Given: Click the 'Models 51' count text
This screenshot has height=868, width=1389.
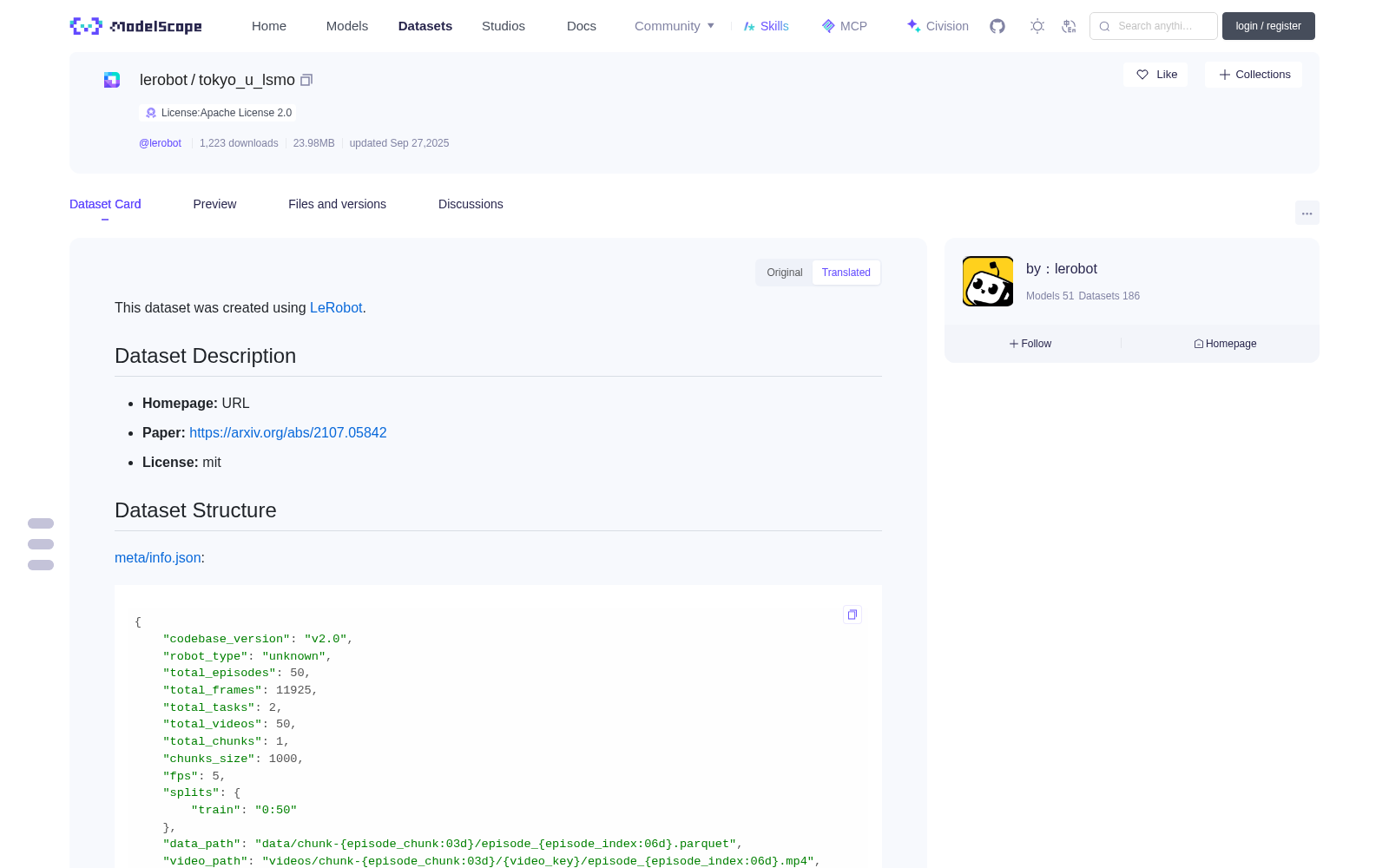Looking at the screenshot, I should [x=1050, y=296].
